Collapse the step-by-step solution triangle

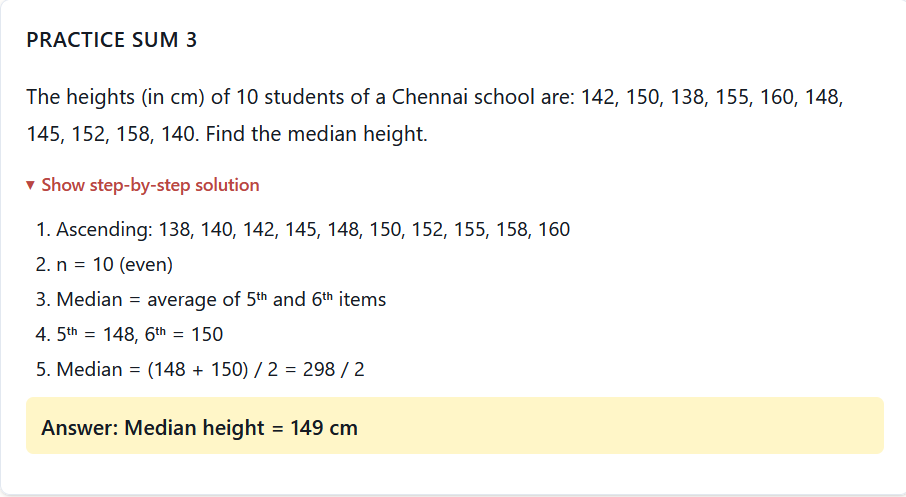[31, 185]
